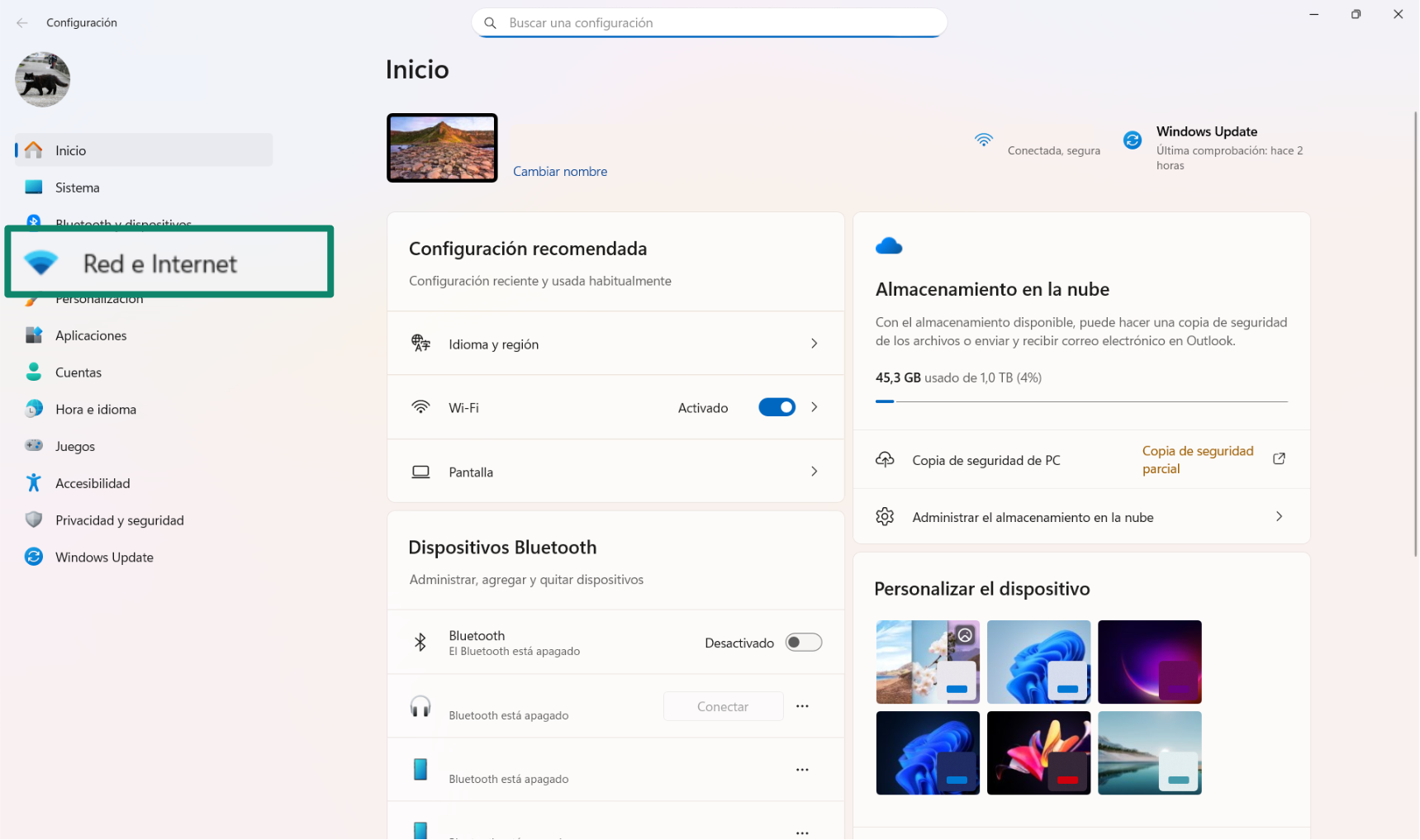
Task: Expand Administrar el almacenamiento en la nube
Action: (1279, 517)
